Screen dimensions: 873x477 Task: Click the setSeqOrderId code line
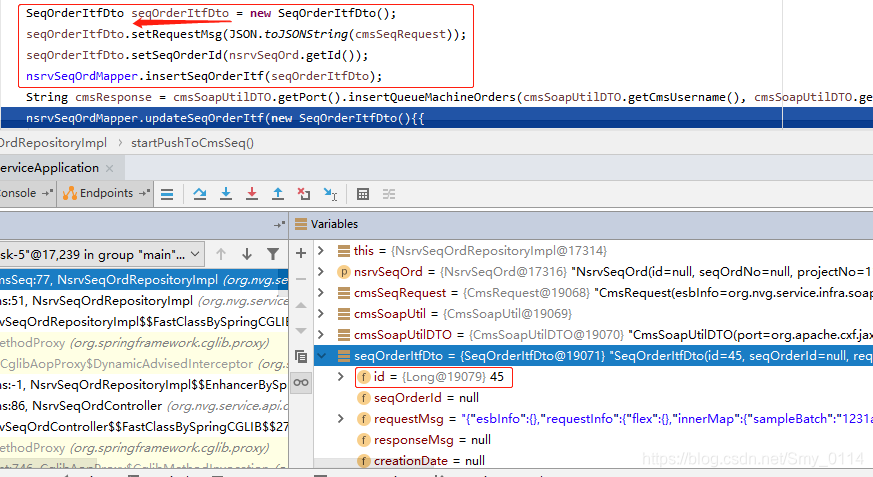click(197, 55)
